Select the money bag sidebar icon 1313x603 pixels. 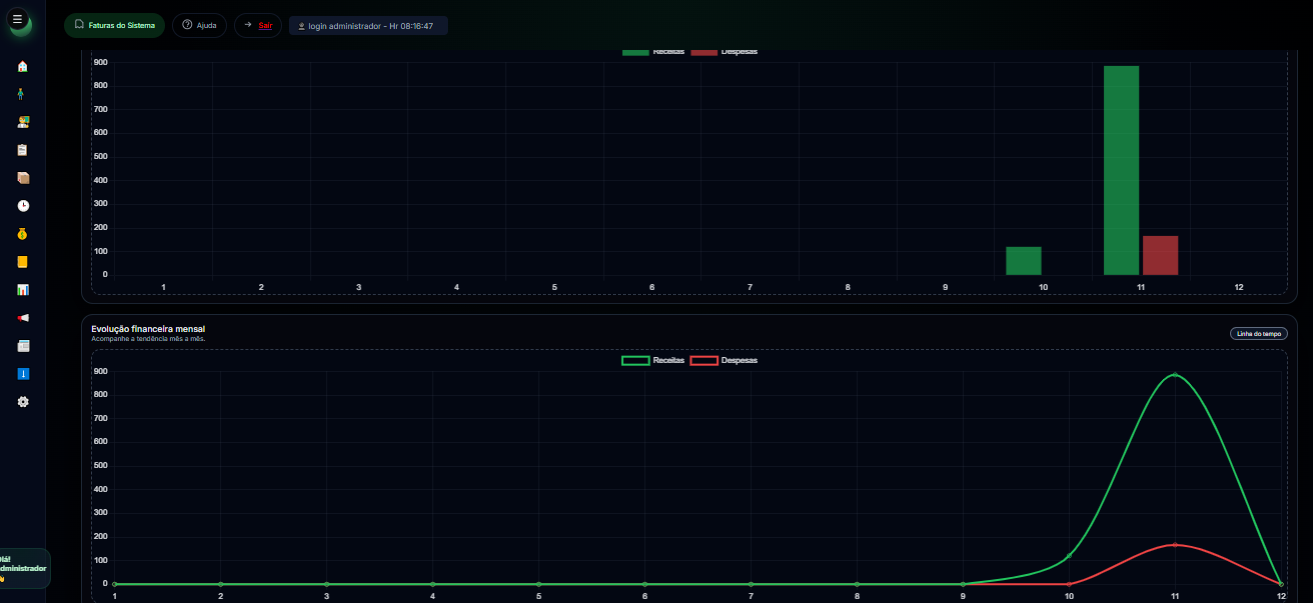click(x=23, y=234)
